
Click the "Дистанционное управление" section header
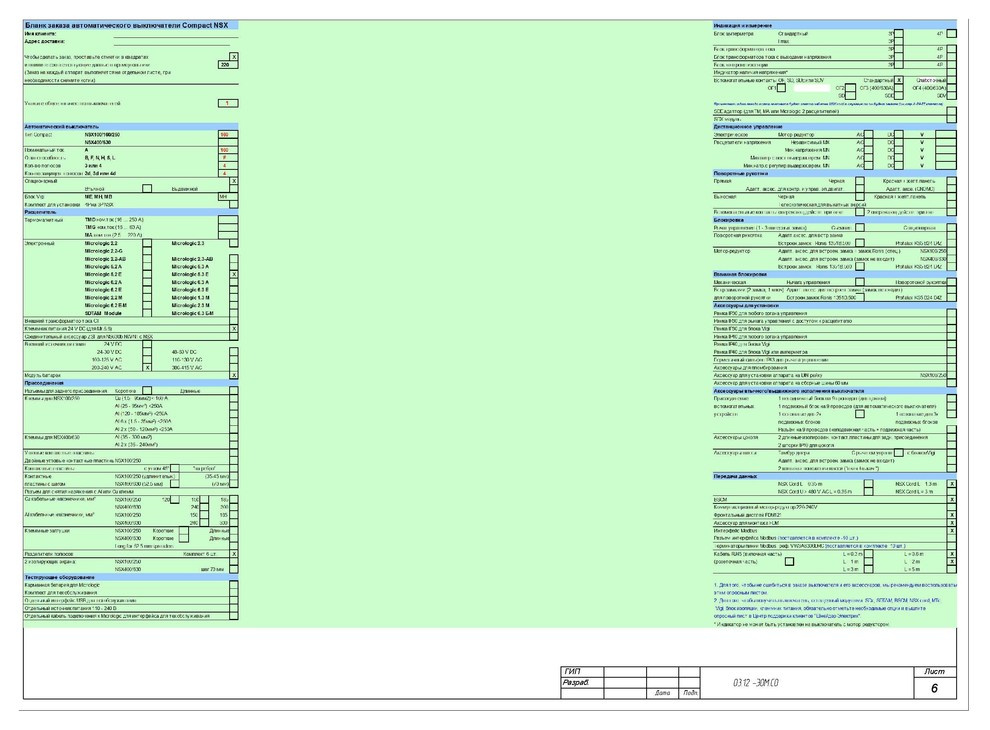pos(834,126)
